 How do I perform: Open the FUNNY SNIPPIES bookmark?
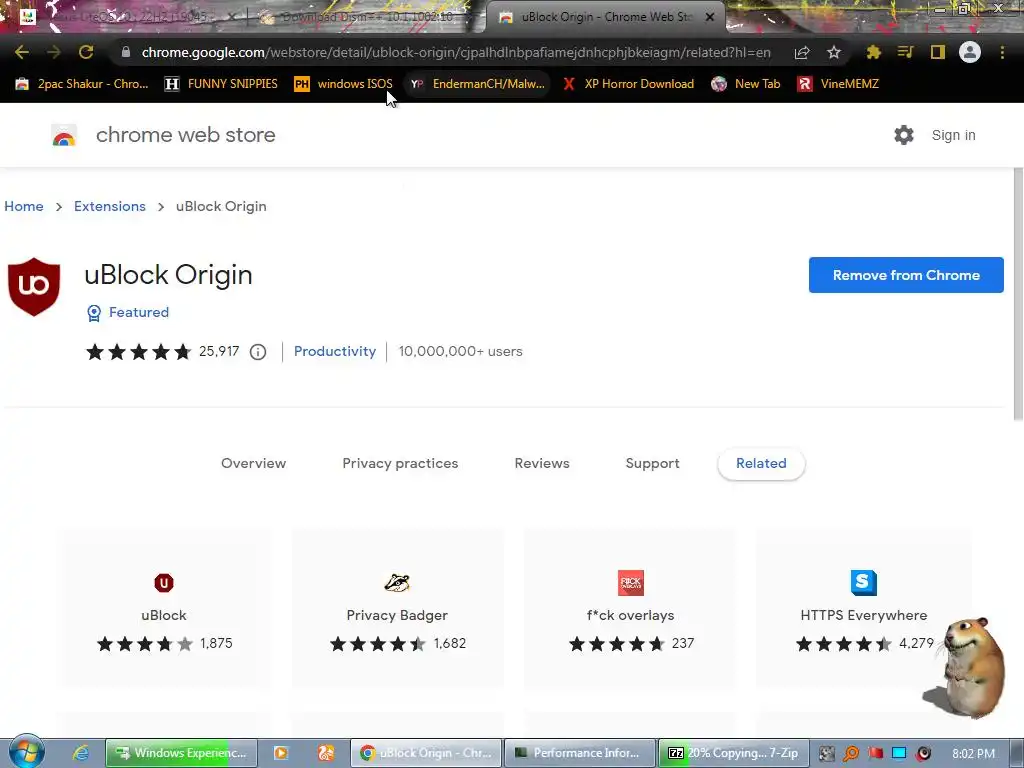click(x=221, y=84)
